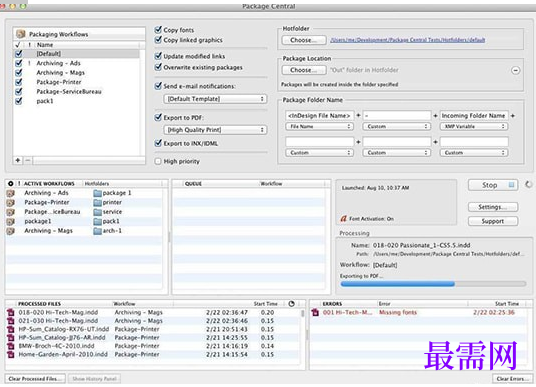The image size is (536, 387).
Task: Click file icon of Home-Garden-April-2010.indd
Action: (11, 355)
